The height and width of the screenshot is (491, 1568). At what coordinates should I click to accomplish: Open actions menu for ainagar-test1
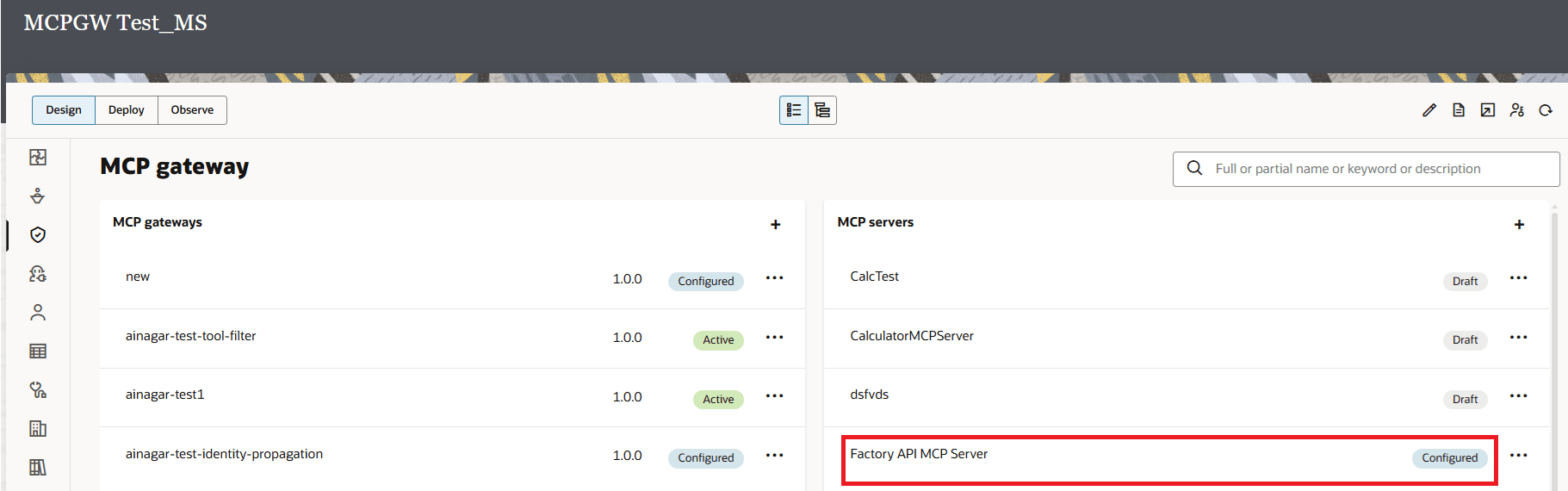coord(775,395)
